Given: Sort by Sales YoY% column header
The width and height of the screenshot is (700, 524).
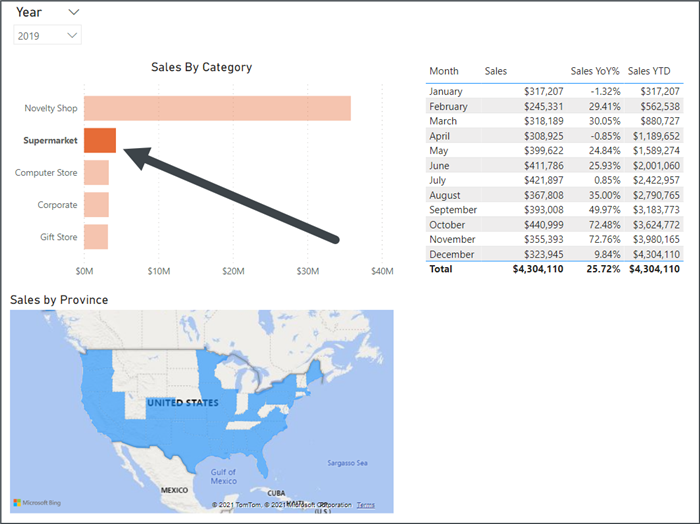Looking at the screenshot, I should click(594, 71).
